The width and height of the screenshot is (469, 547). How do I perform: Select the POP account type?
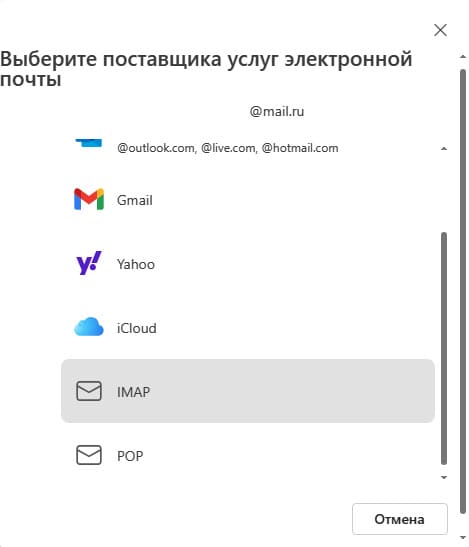[x=248, y=455]
